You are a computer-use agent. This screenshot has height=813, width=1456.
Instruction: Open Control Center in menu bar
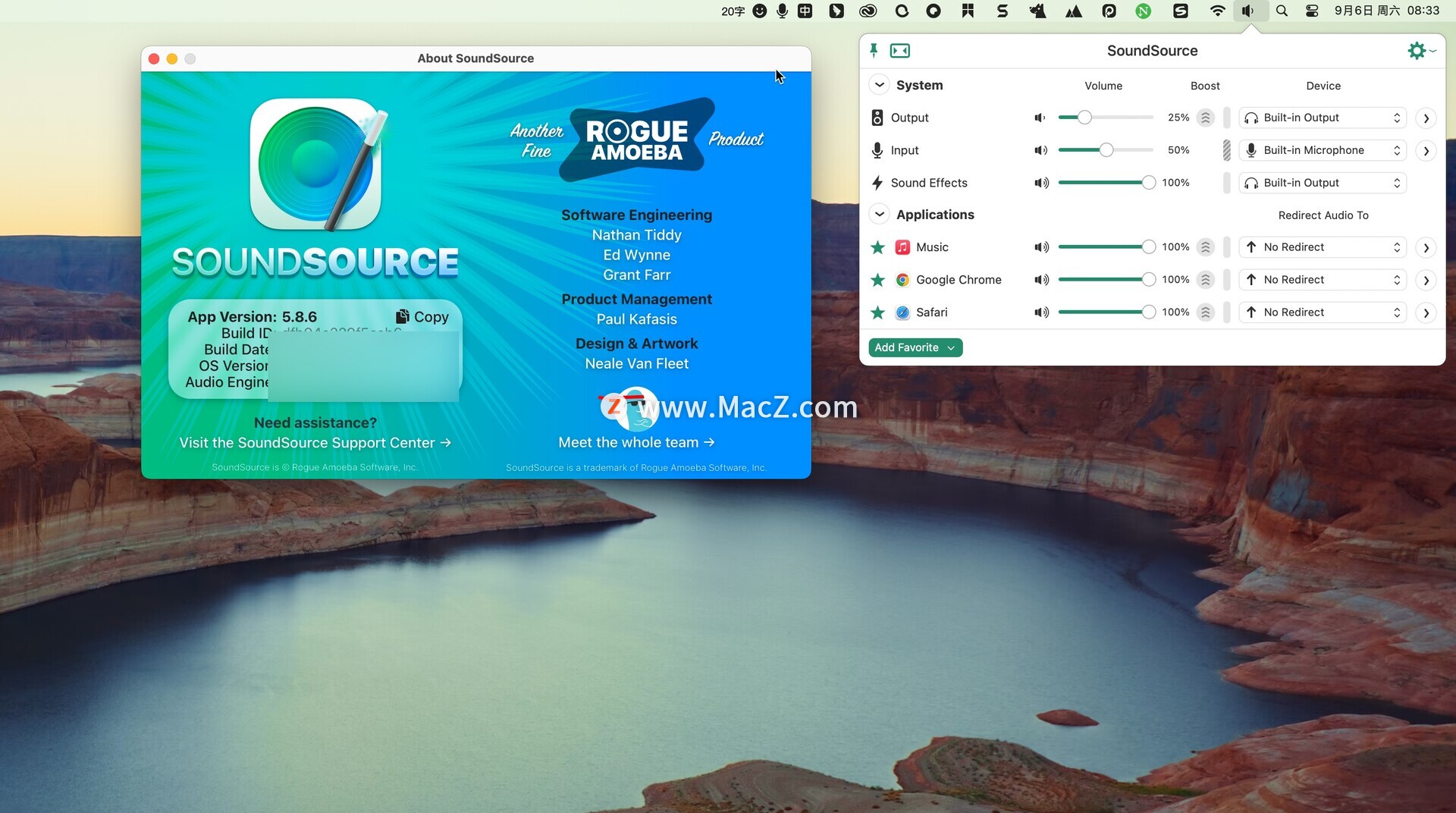click(x=1312, y=11)
